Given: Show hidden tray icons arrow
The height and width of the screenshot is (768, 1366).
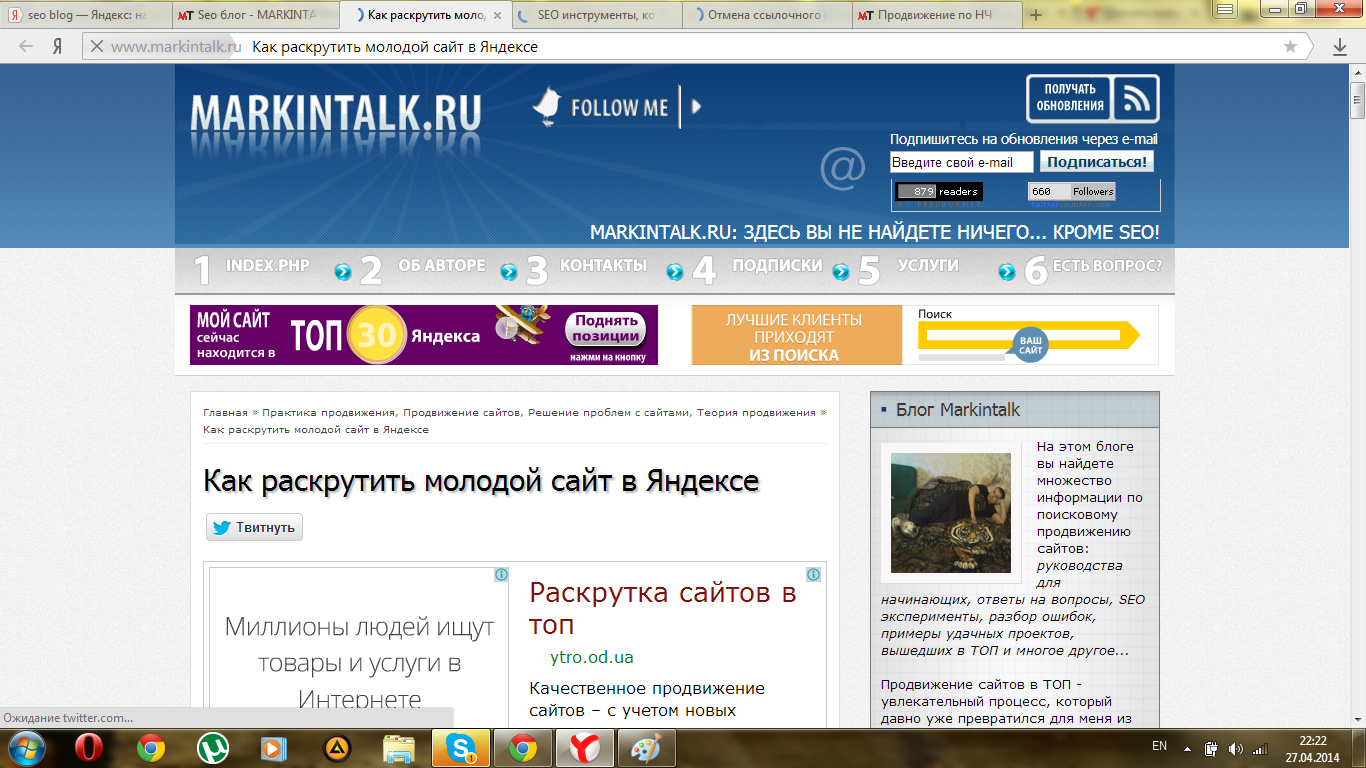Looking at the screenshot, I should pyautogui.click(x=1186, y=748).
